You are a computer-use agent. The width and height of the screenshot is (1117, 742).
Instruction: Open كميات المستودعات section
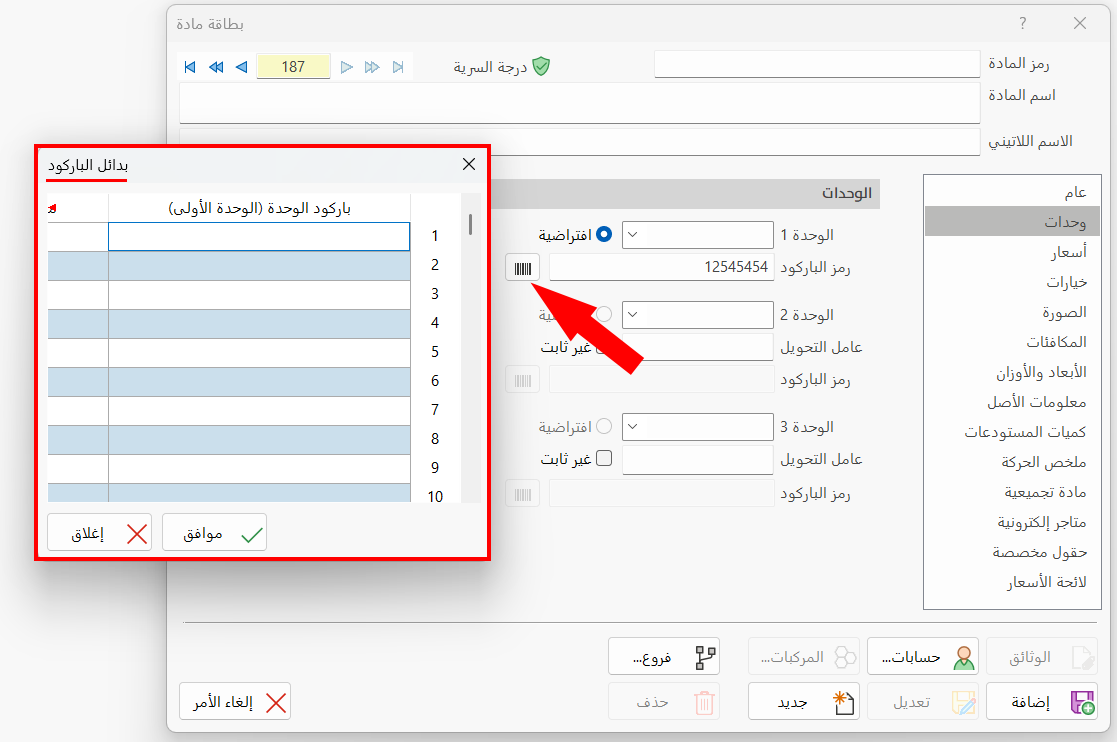point(1012,432)
